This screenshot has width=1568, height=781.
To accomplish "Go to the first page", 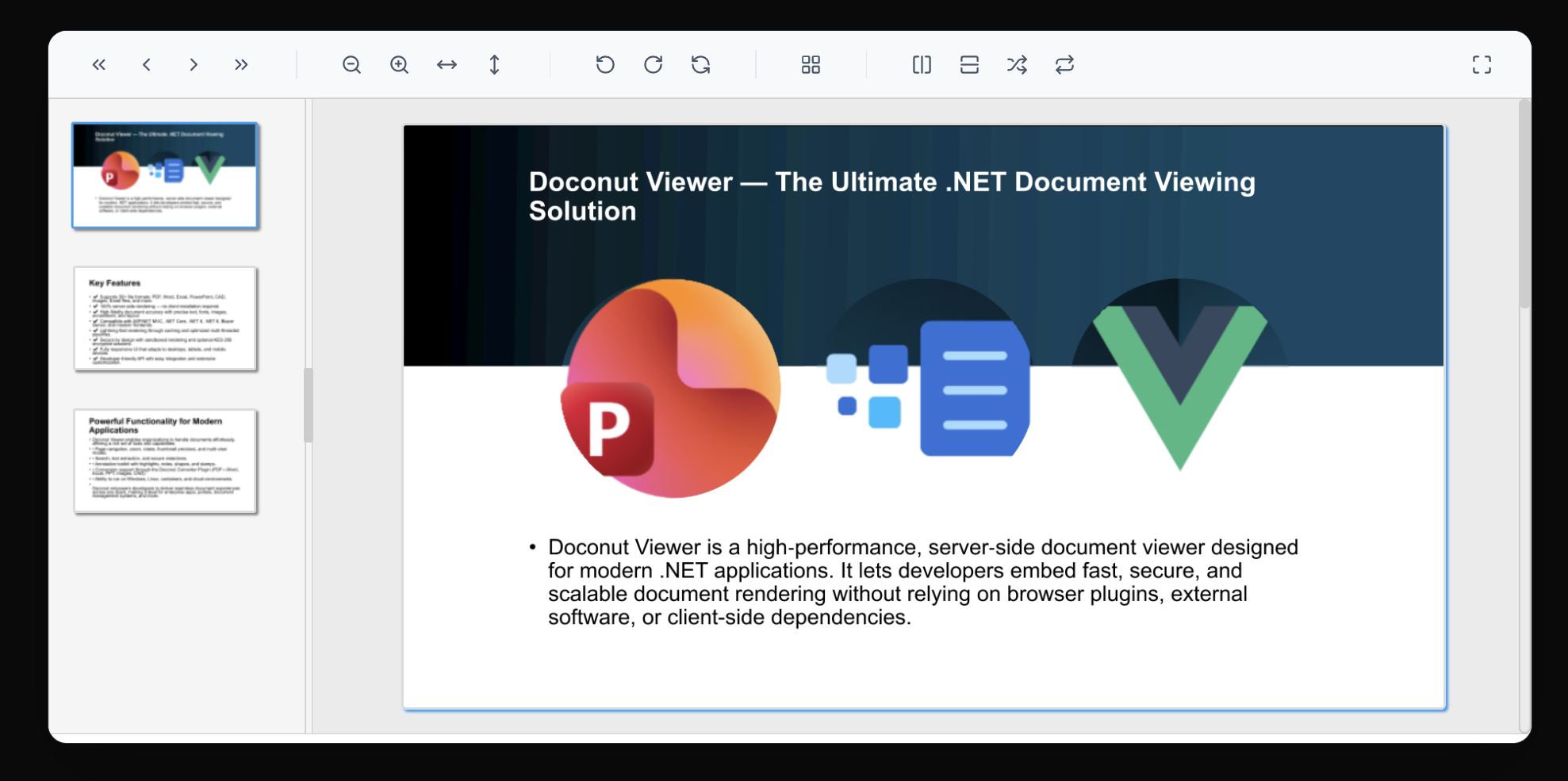I will [x=99, y=65].
